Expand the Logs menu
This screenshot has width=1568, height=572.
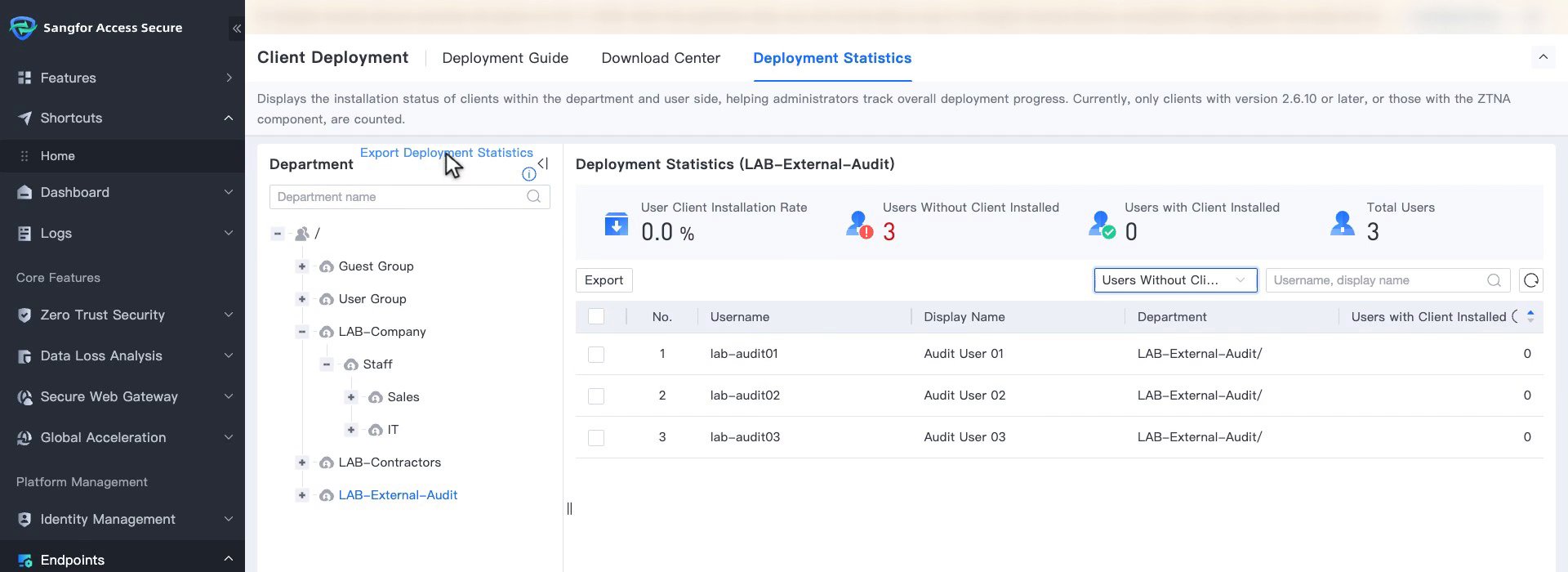[x=122, y=233]
